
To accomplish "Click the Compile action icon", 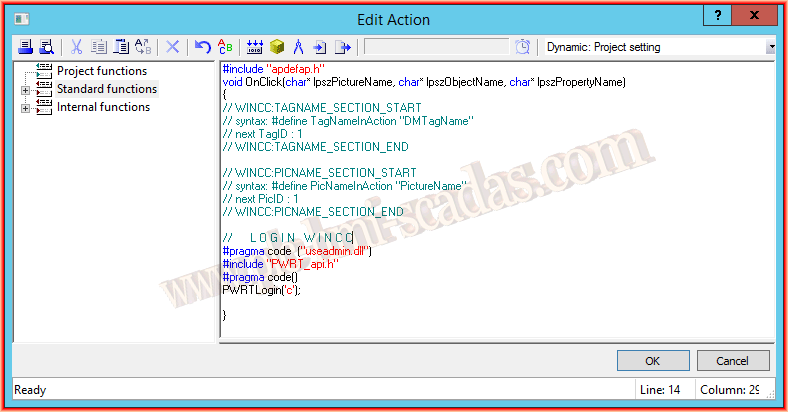I will point(255,47).
